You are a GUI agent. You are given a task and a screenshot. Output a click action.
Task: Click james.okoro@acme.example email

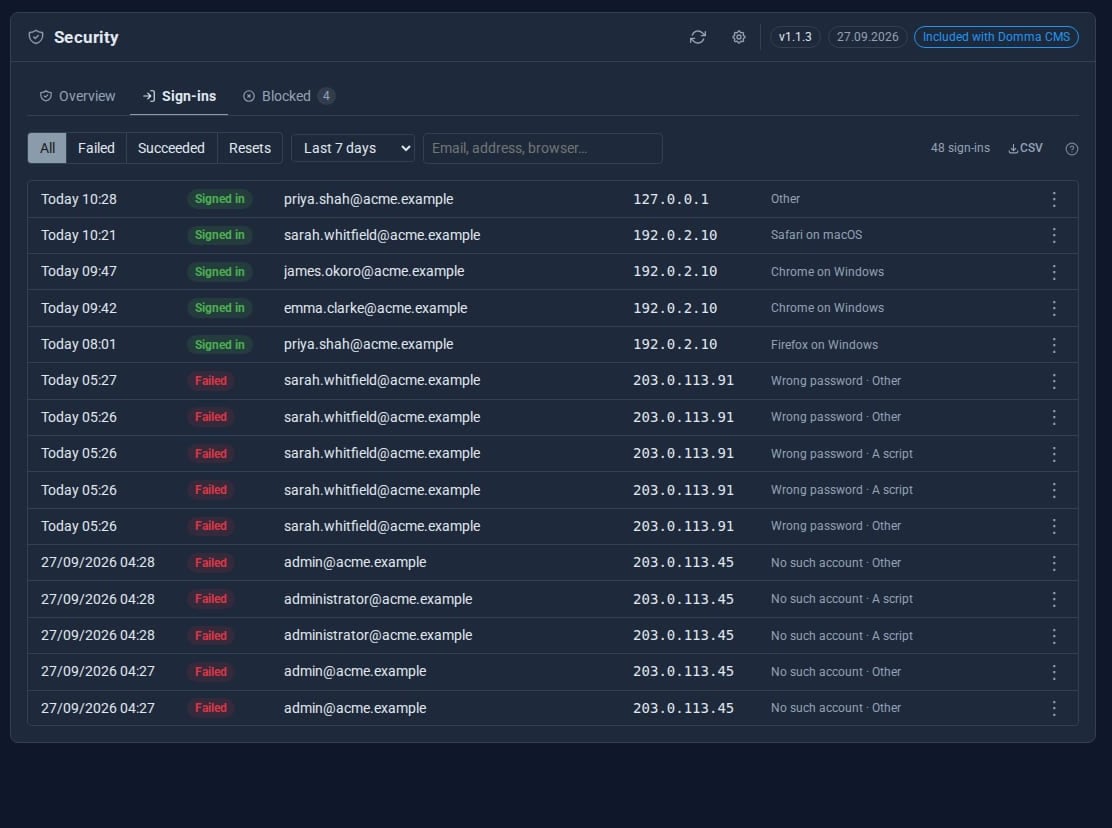point(374,272)
